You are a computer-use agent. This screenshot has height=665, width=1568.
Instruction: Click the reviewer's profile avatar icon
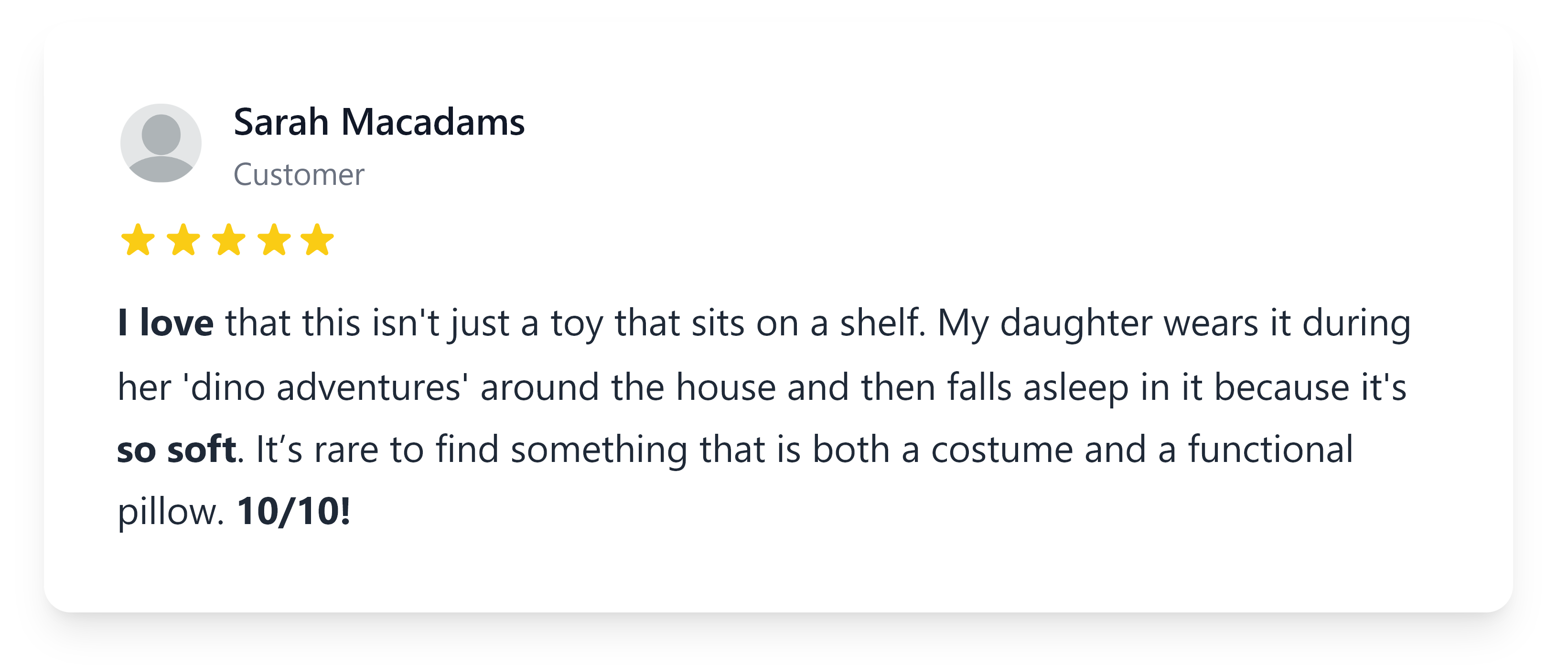point(161,143)
